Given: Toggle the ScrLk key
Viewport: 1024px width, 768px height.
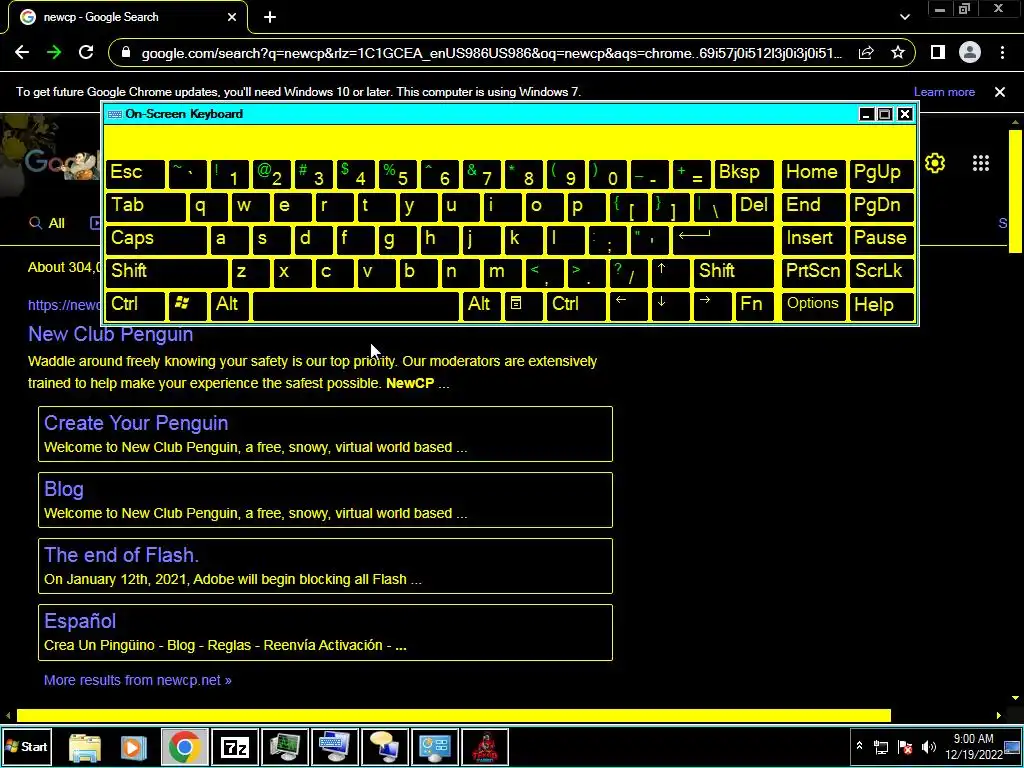Looking at the screenshot, I should click(x=881, y=272).
